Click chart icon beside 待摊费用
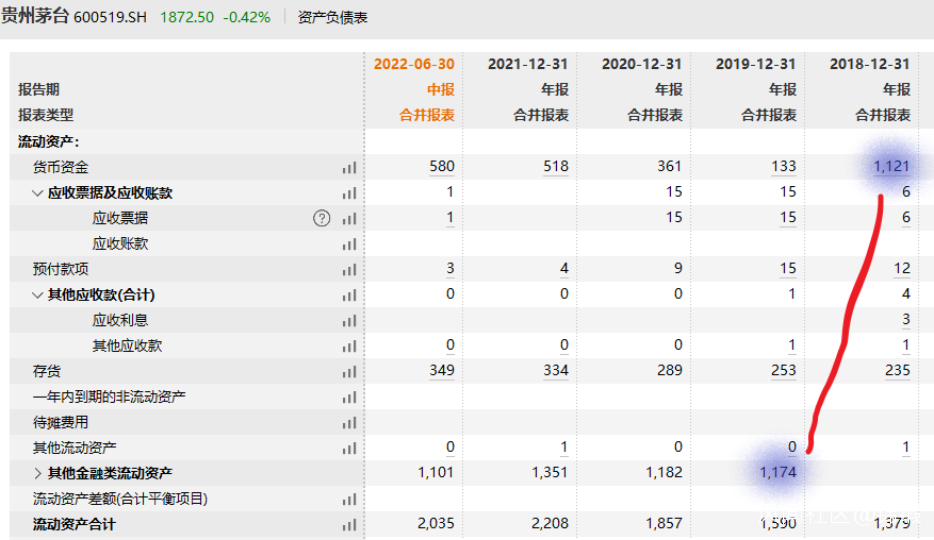The height and width of the screenshot is (540, 934). [350, 423]
